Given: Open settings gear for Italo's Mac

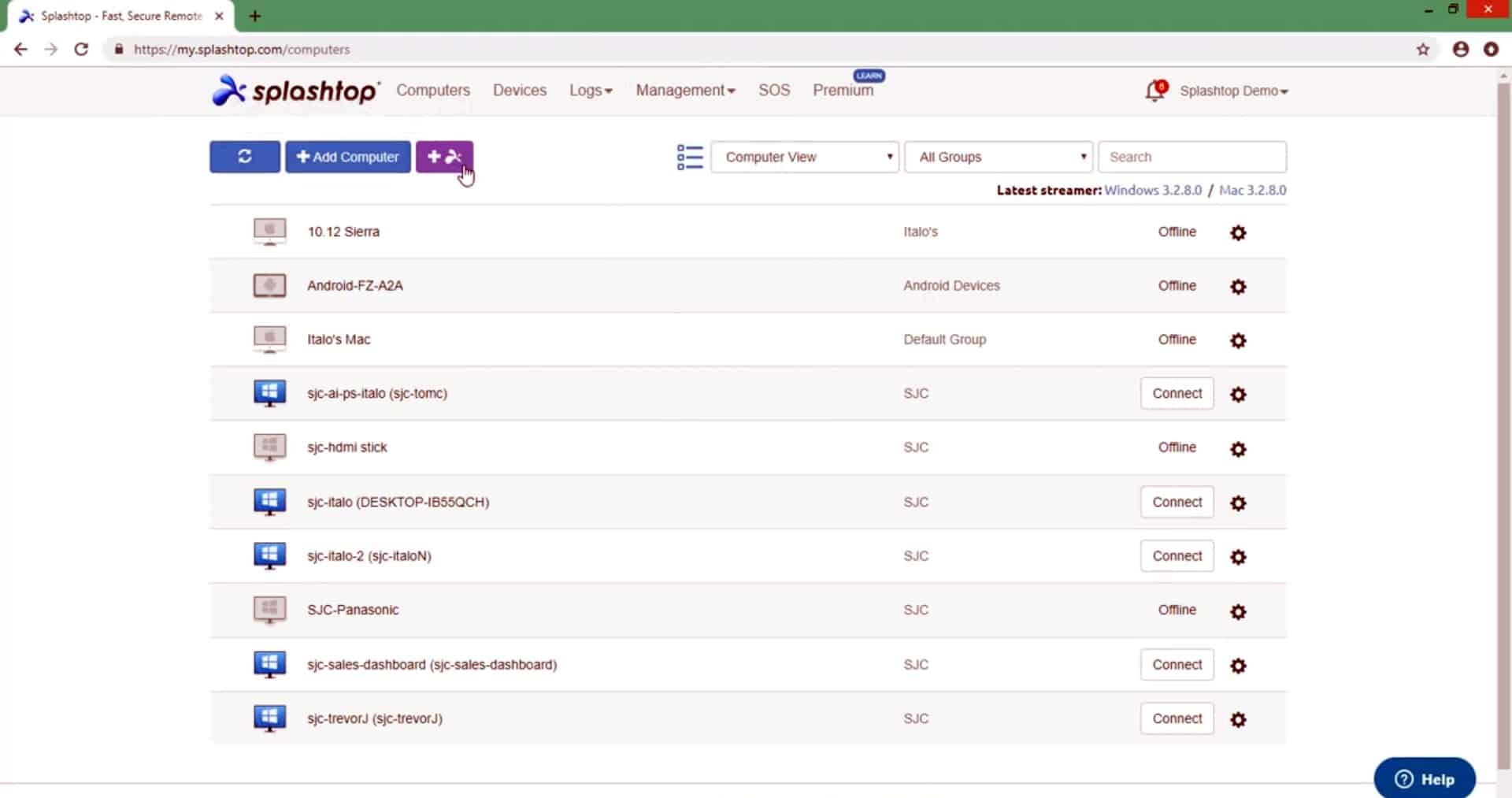Looking at the screenshot, I should coord(1238,340).
